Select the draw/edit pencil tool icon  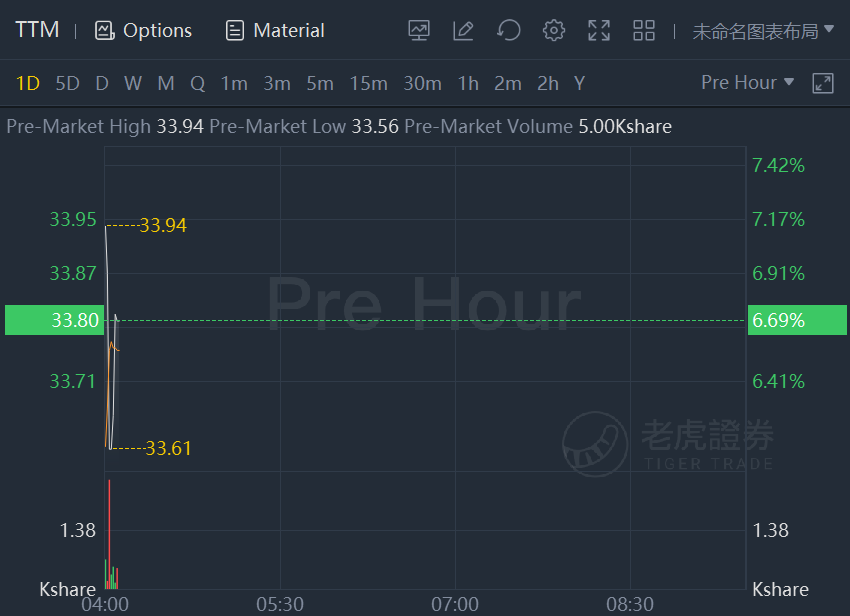[x=463, y=30]
